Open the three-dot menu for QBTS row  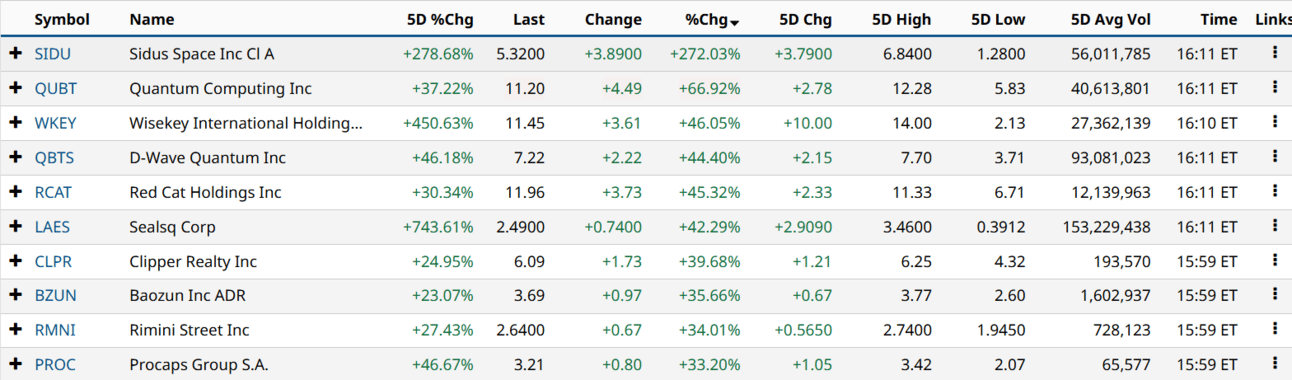[x=1274, y=157]
